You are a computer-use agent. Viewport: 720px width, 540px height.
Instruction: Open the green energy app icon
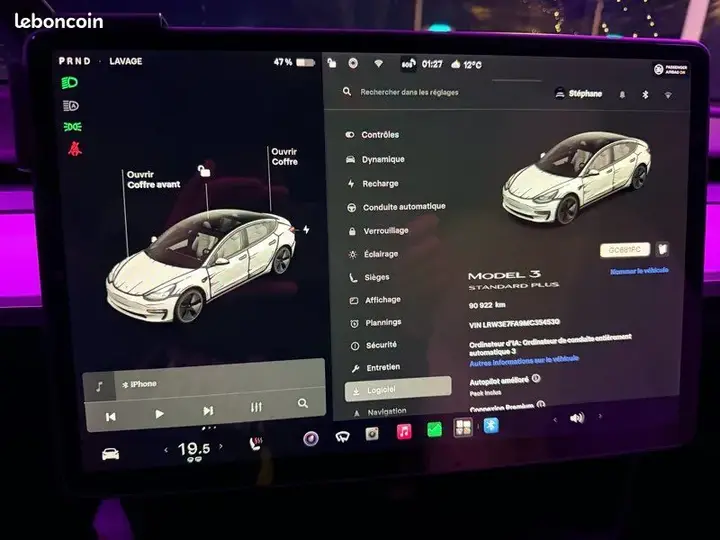[x=434, y=429]
